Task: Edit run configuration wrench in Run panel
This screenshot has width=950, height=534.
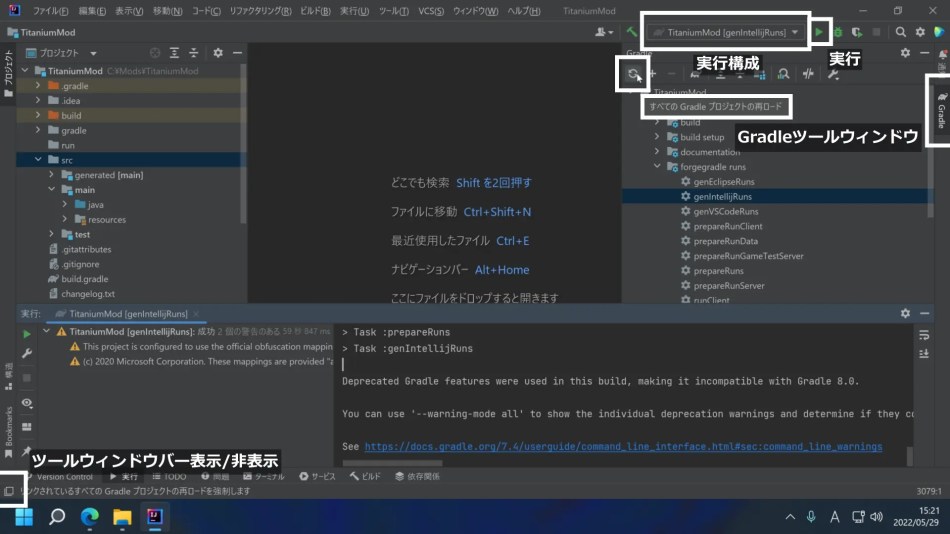Action: click(27, 353)
